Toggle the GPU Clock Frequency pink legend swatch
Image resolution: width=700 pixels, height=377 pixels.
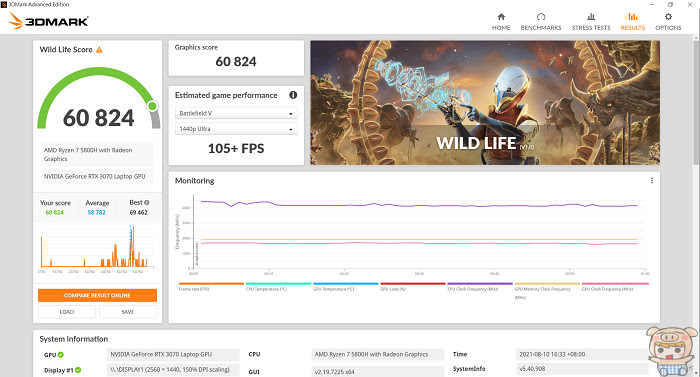(615, 284)
